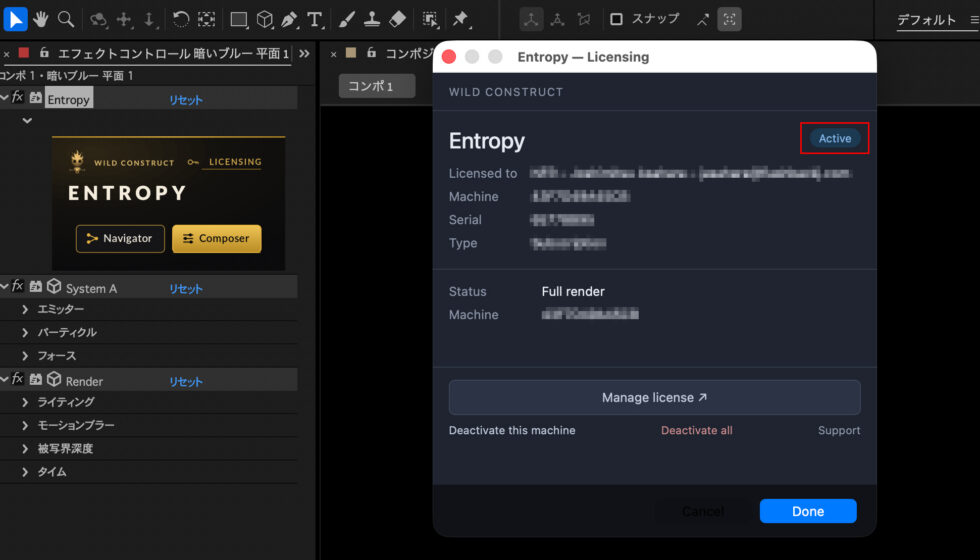Viewport: 980px width, 560px height.
Task: Click the snap collapsed-layers option icon
Action: click(x=703, y=20)
